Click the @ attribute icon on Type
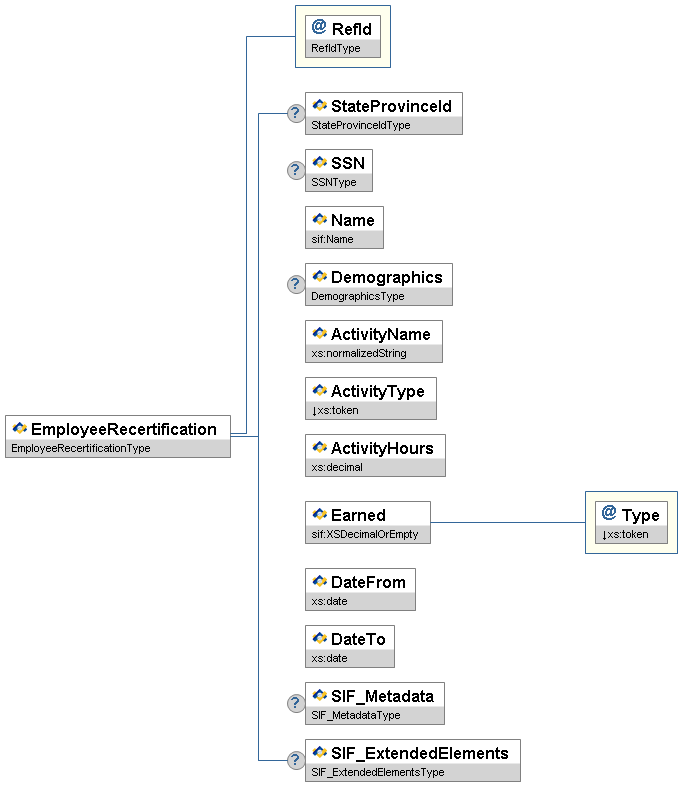Viewport: 682px width, 786px height. coord(609,514)
